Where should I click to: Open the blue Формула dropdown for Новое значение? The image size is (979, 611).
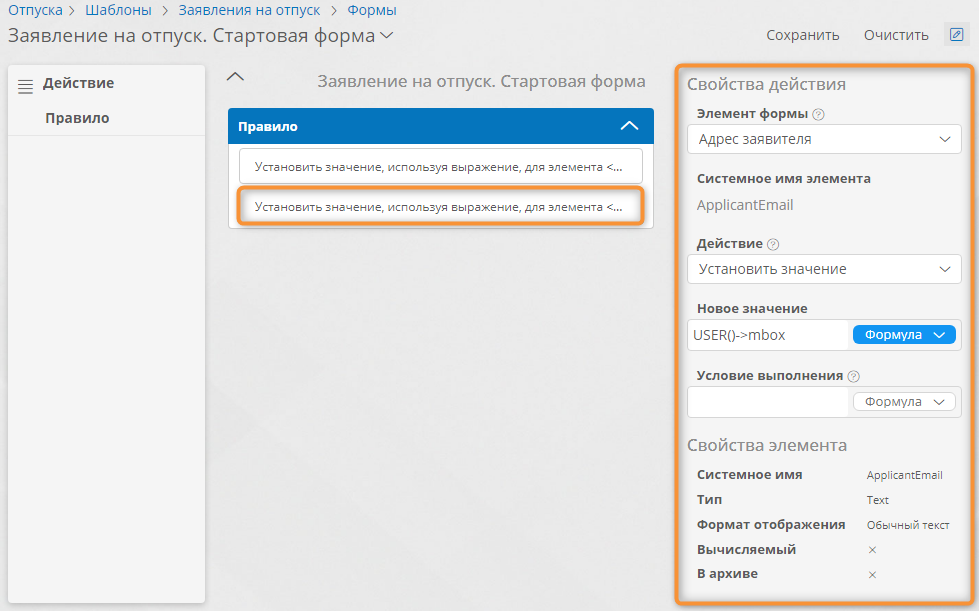904,335
